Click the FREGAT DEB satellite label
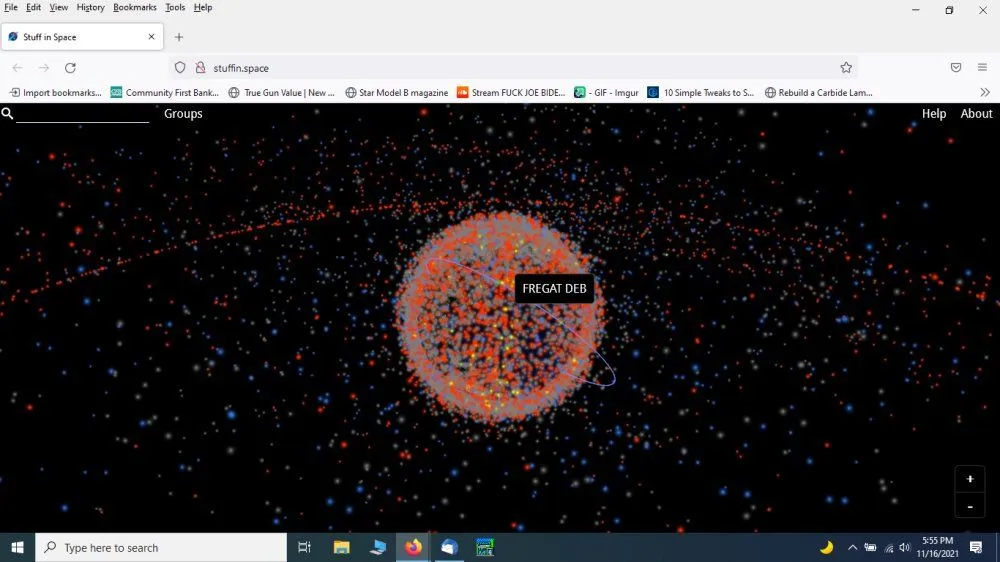Screen dimensions: 1000x562 554,288
